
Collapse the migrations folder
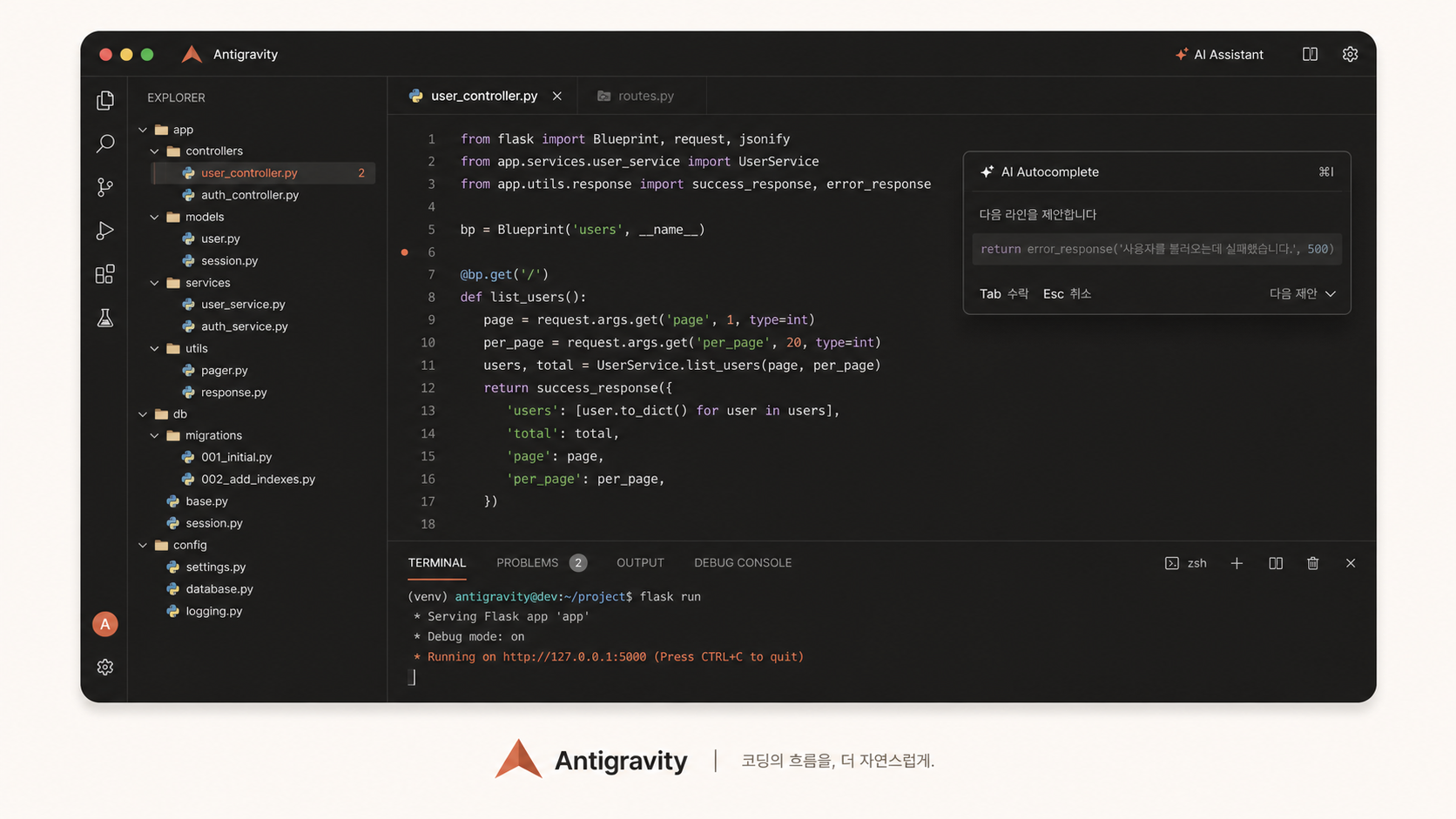coord(155,435)
